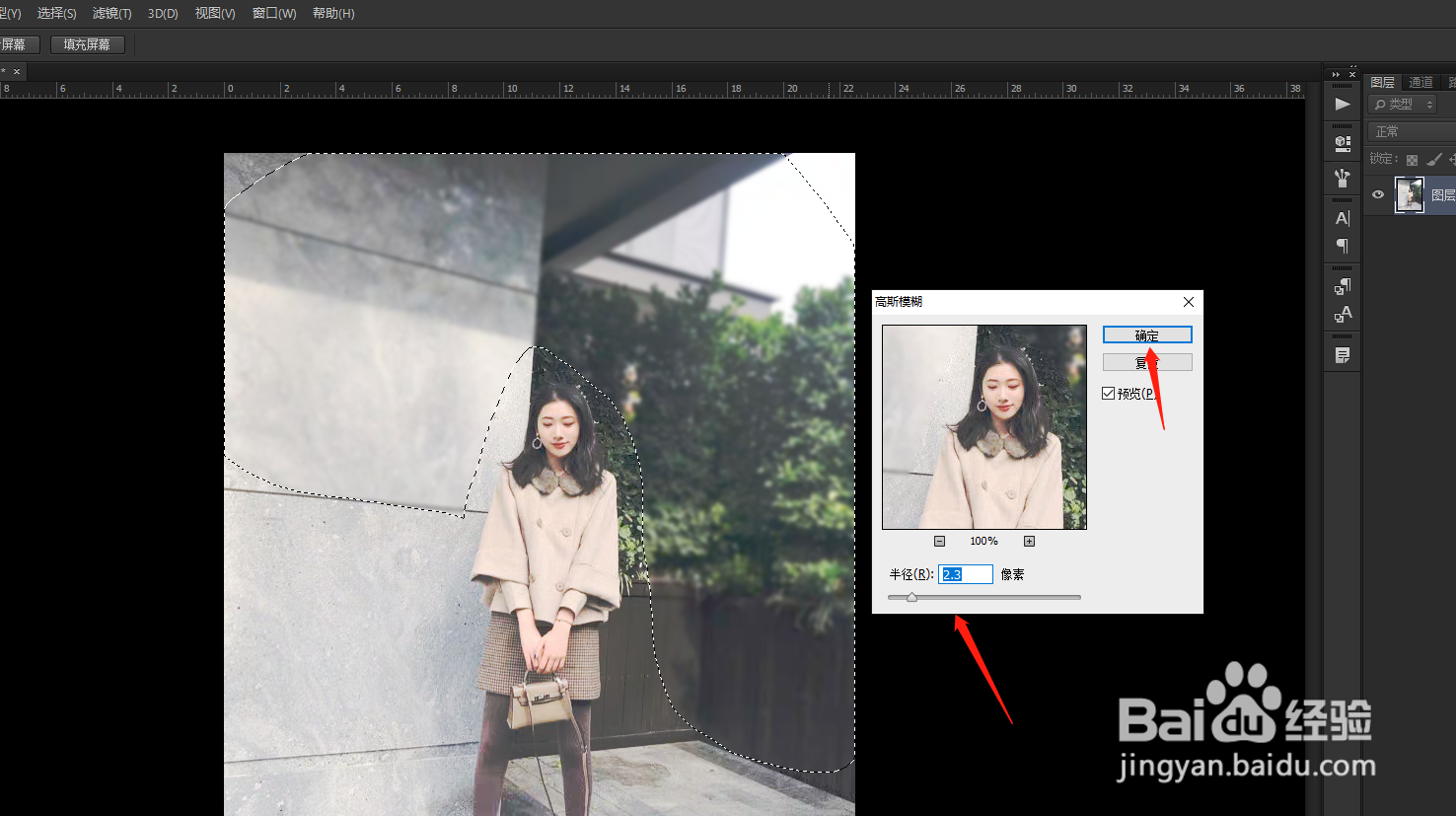Expand the collapsed panel dock arrows
Viewport: 1456px width, 816px height.
pyautogui.click(x=1336, y=74)
